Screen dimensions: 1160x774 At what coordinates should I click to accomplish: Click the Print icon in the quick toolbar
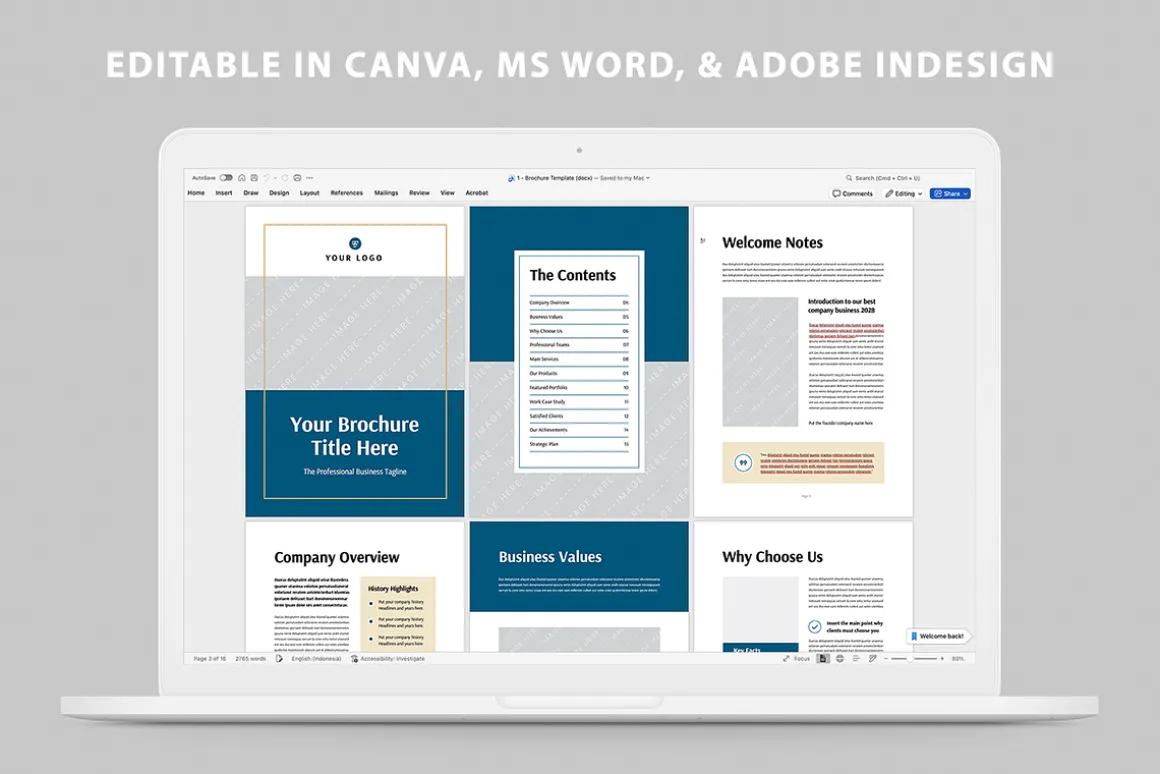click(297, 178)
